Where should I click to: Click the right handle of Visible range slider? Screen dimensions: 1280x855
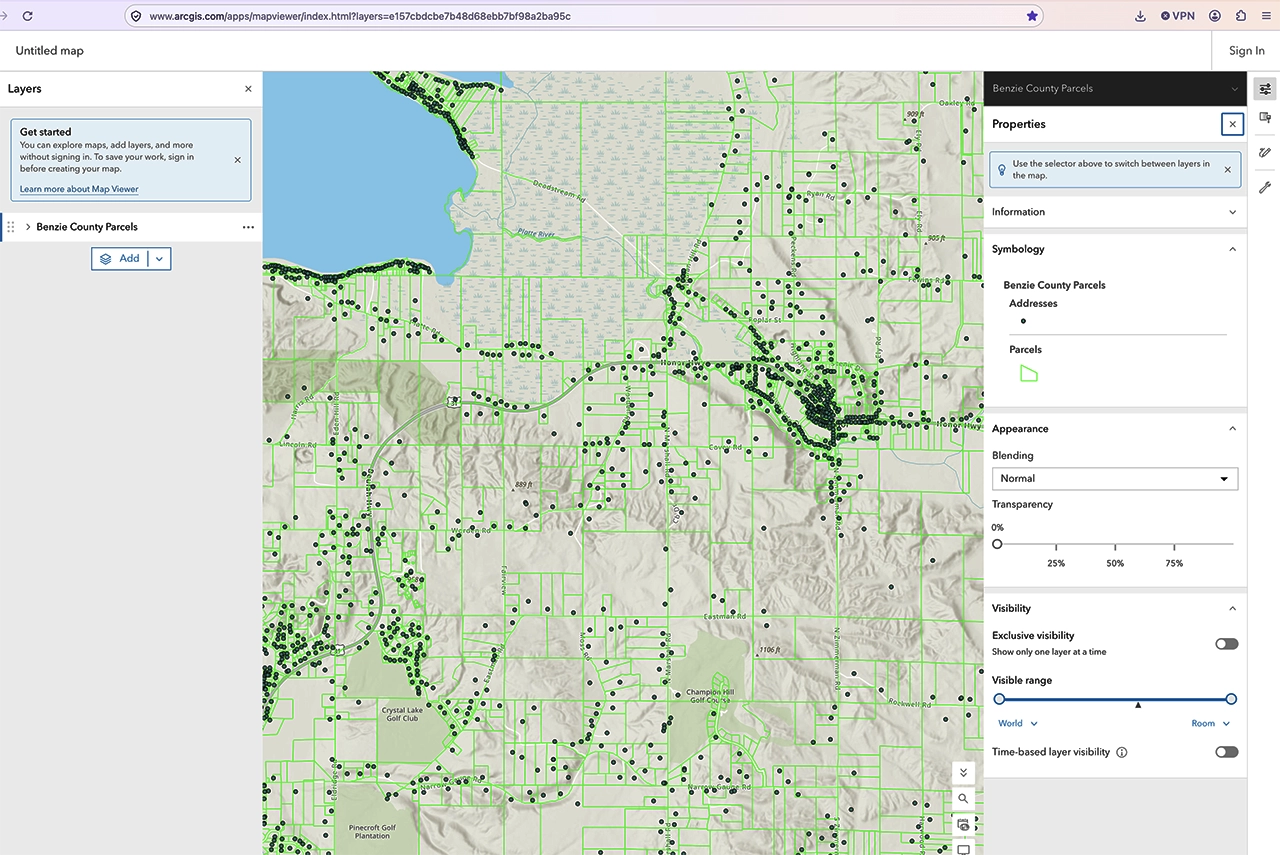tap(1231, 699)
